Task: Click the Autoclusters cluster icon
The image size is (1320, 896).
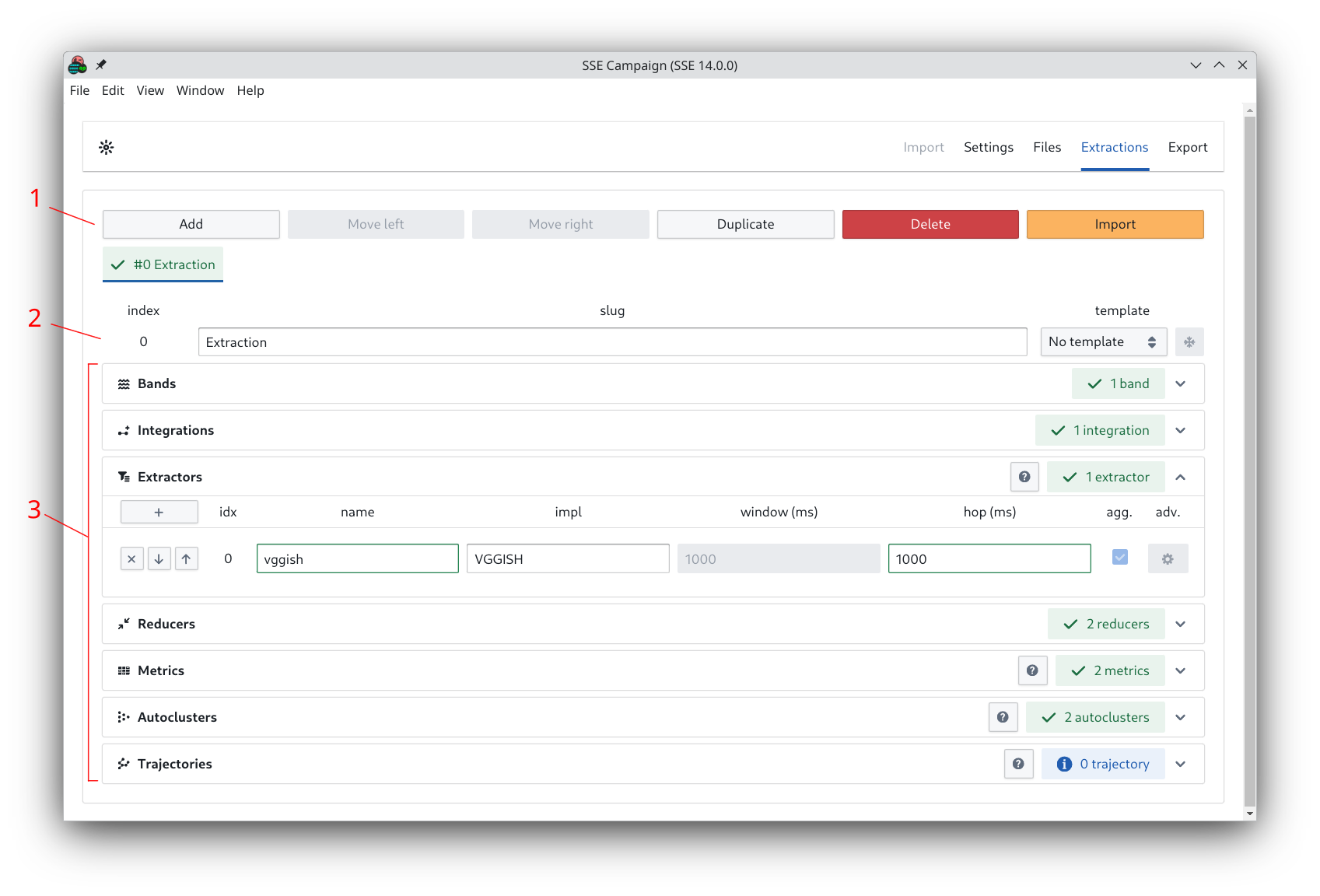Action: (124, 716)
